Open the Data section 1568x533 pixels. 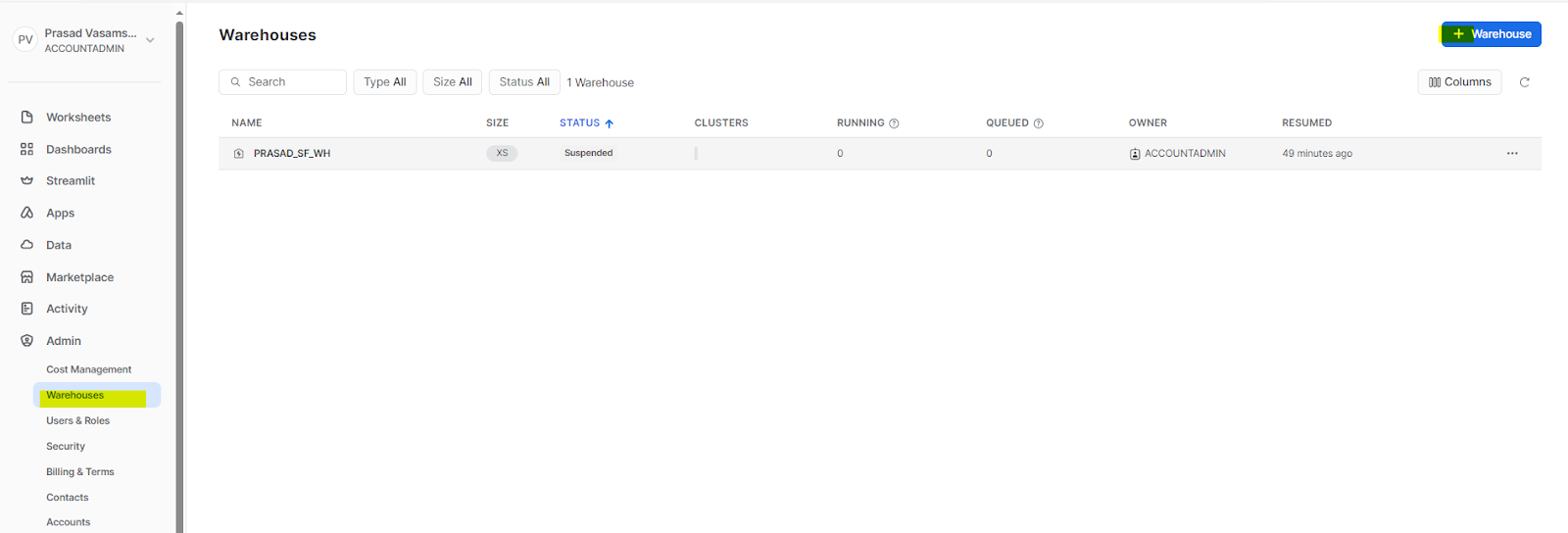click(59, 245)
